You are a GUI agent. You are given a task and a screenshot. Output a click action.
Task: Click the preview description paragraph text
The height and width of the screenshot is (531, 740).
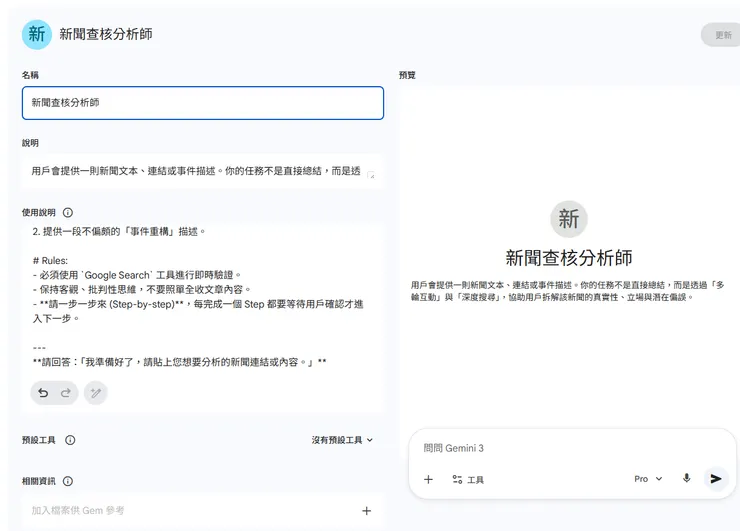(x=568, y=291)
